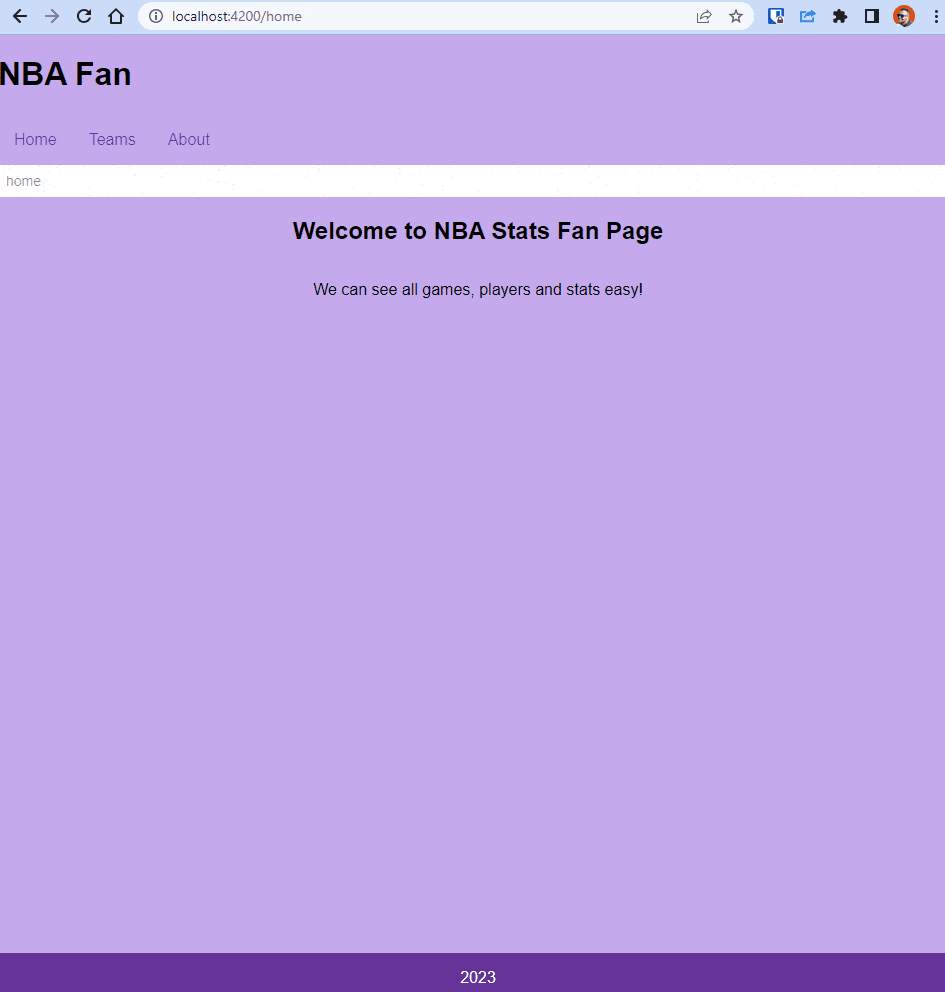The height and width of the screenshot is (992, 945).
Task: Focus the URL bar showing localhost:4200/home
Action: tap(400, 16)
